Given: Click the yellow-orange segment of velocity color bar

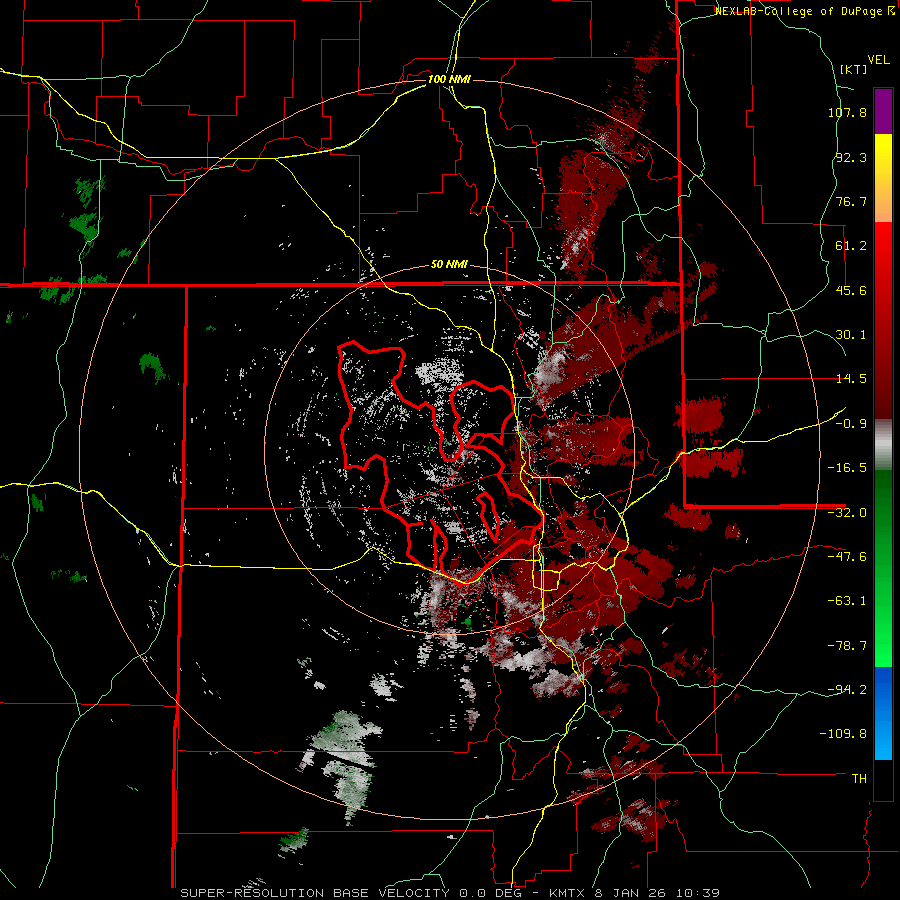Looking at the screenshot, I should [883, 178].
